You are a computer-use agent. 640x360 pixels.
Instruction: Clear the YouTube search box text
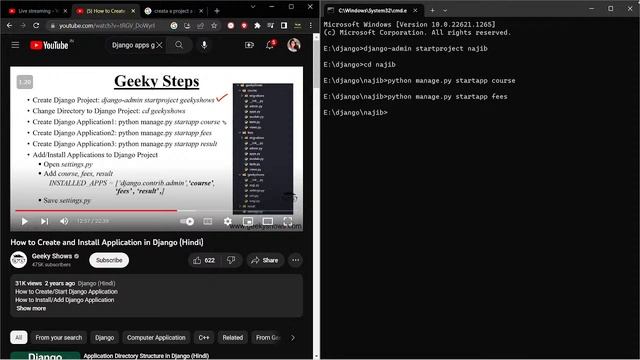(x=160, y=45)
